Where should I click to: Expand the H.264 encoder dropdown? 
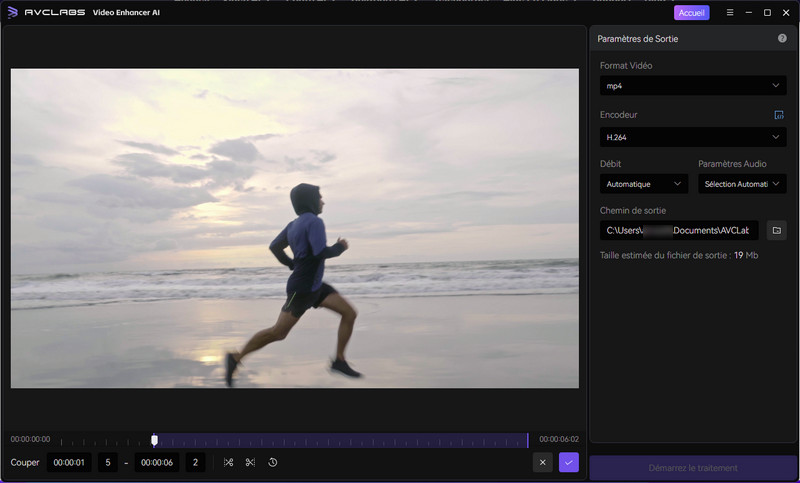click(x=693, y=137)
